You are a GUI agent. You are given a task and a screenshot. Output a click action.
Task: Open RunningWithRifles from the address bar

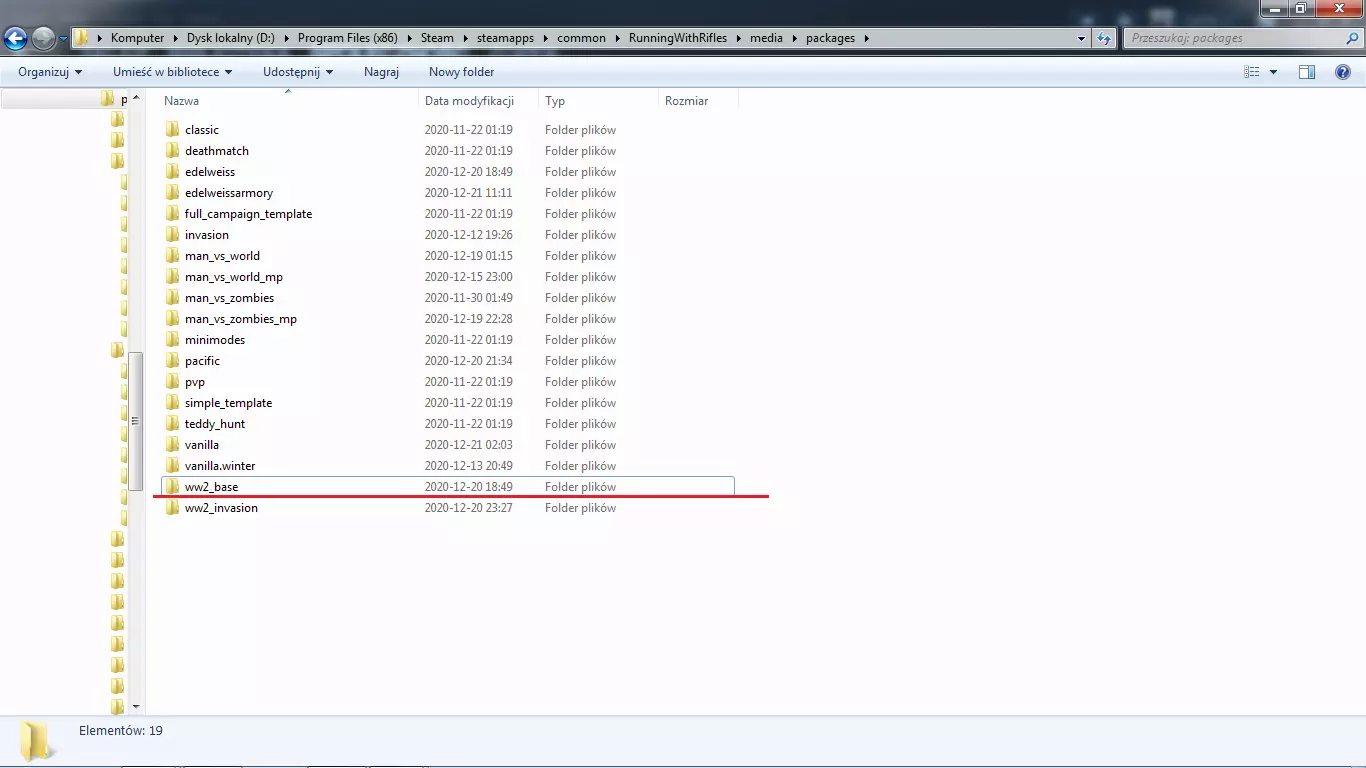[678, 38]
